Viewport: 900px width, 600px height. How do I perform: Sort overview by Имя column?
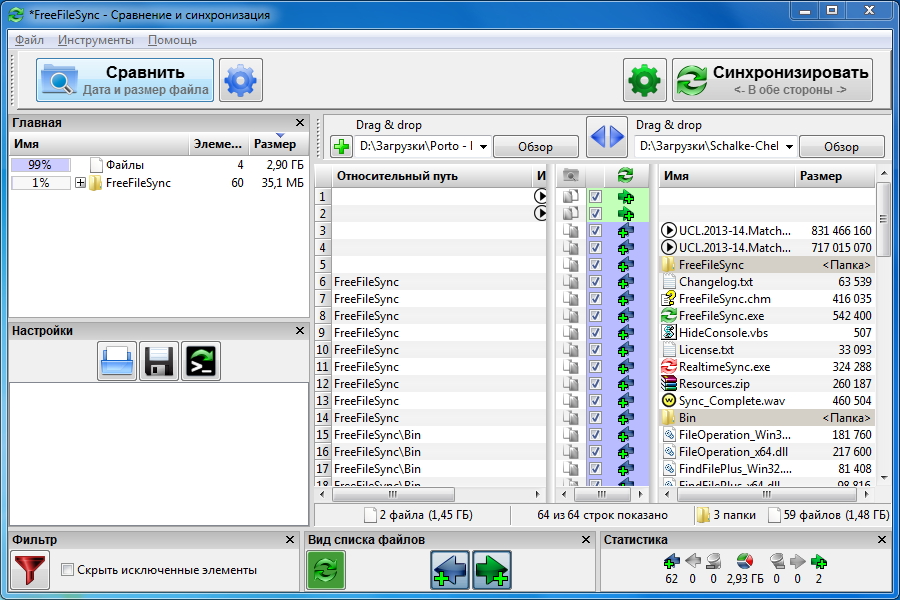(99, 144)
